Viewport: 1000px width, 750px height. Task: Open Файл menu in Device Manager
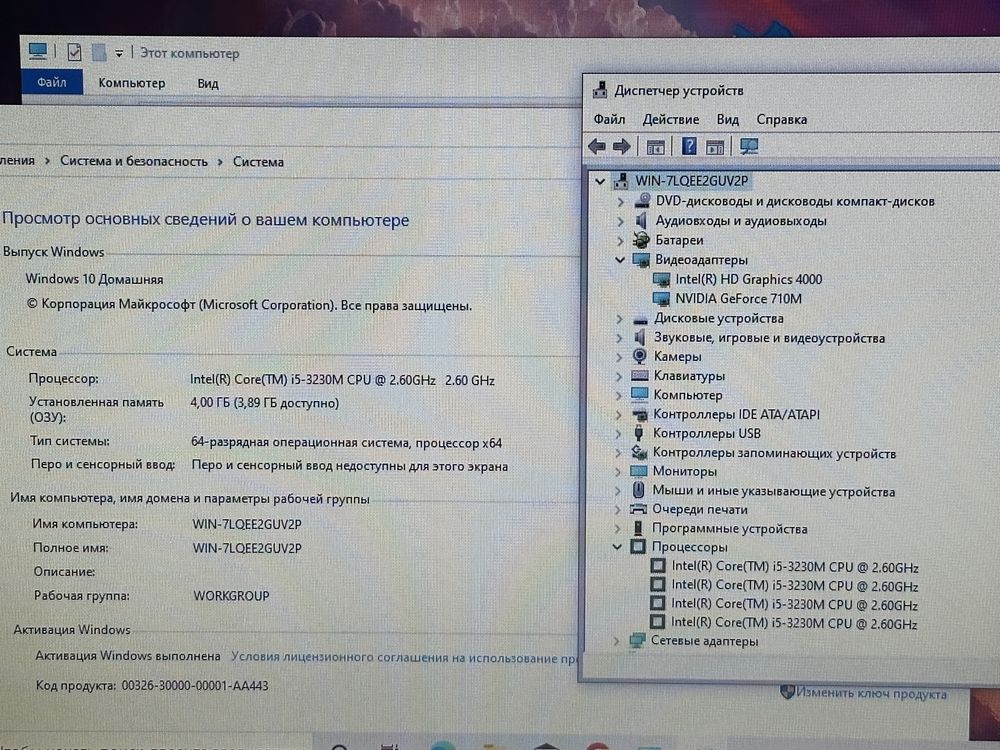tap(609, 119)
